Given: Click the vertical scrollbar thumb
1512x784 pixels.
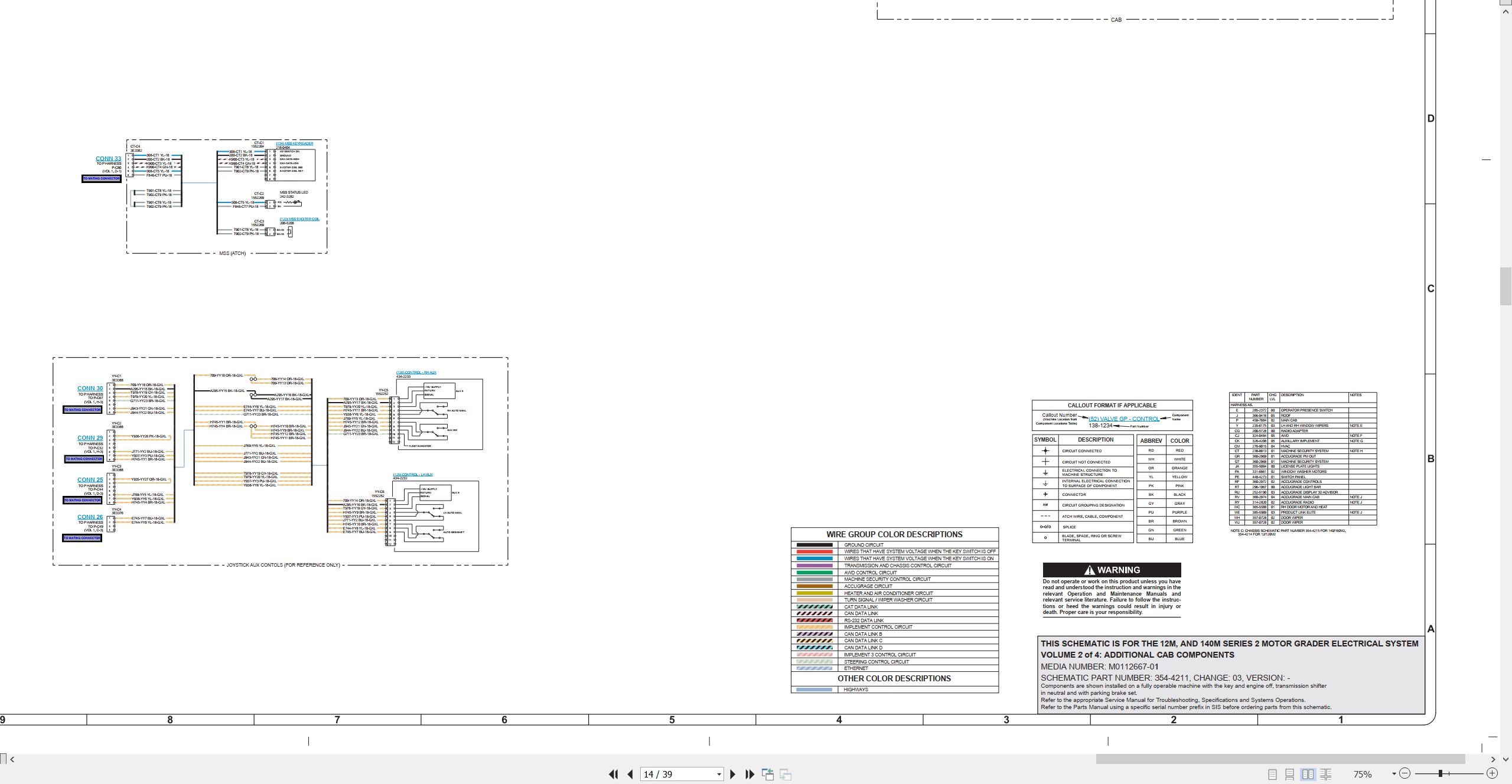Looking at the screenshot, I should [x=1506, y=286].
